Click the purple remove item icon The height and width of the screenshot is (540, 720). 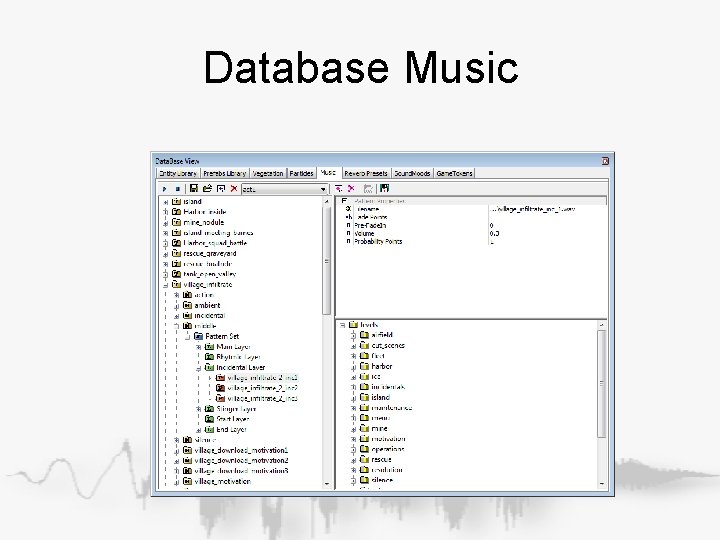click(351, 188)
